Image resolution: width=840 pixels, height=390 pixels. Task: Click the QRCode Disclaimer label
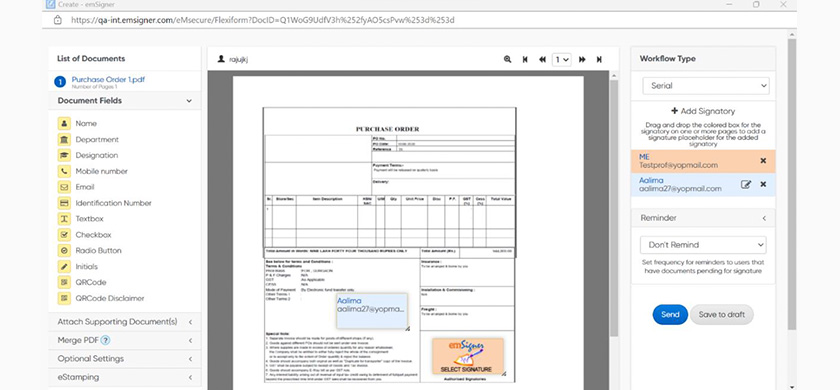tap(110, 298)
